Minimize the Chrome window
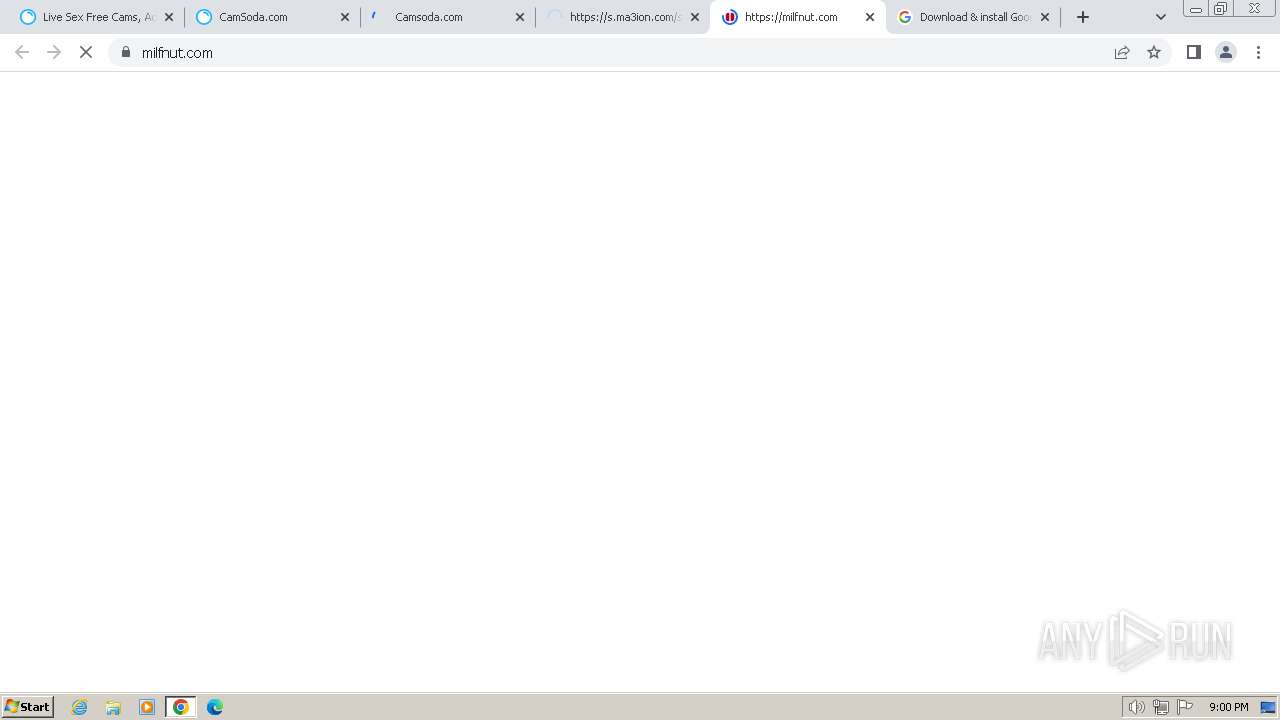Image resolution: width=1280 pixels, height=720 pixels. coord(1196,9)
